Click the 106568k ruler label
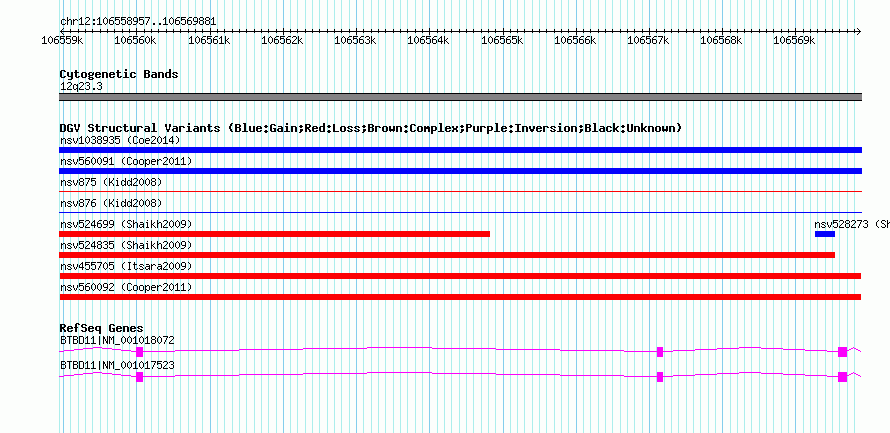Viewport: 890px width, 433px height. (721, 40)
